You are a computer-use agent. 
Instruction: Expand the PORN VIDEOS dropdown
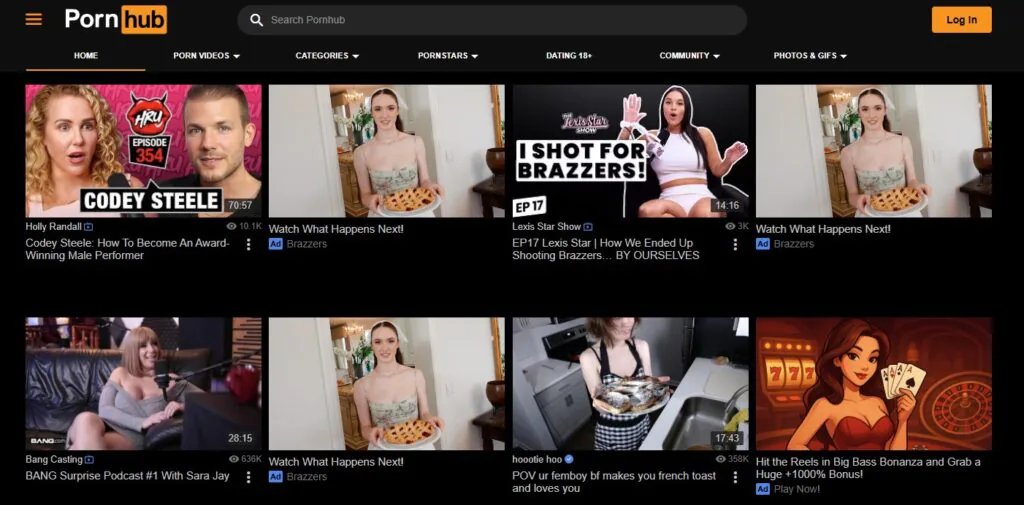click(x=206, y=56)
